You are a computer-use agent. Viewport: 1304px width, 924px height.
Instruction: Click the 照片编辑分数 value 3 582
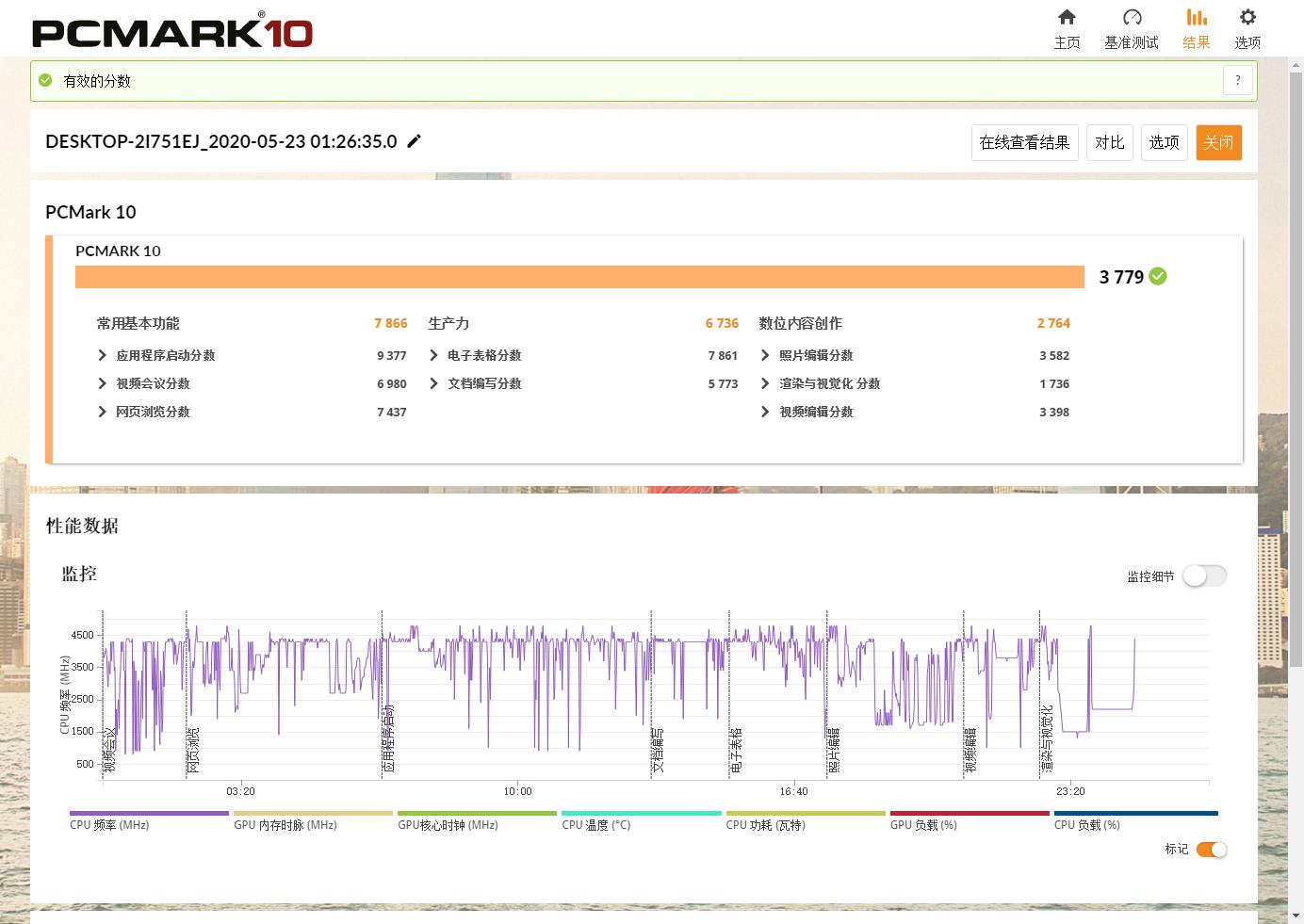coord(1054,355)
